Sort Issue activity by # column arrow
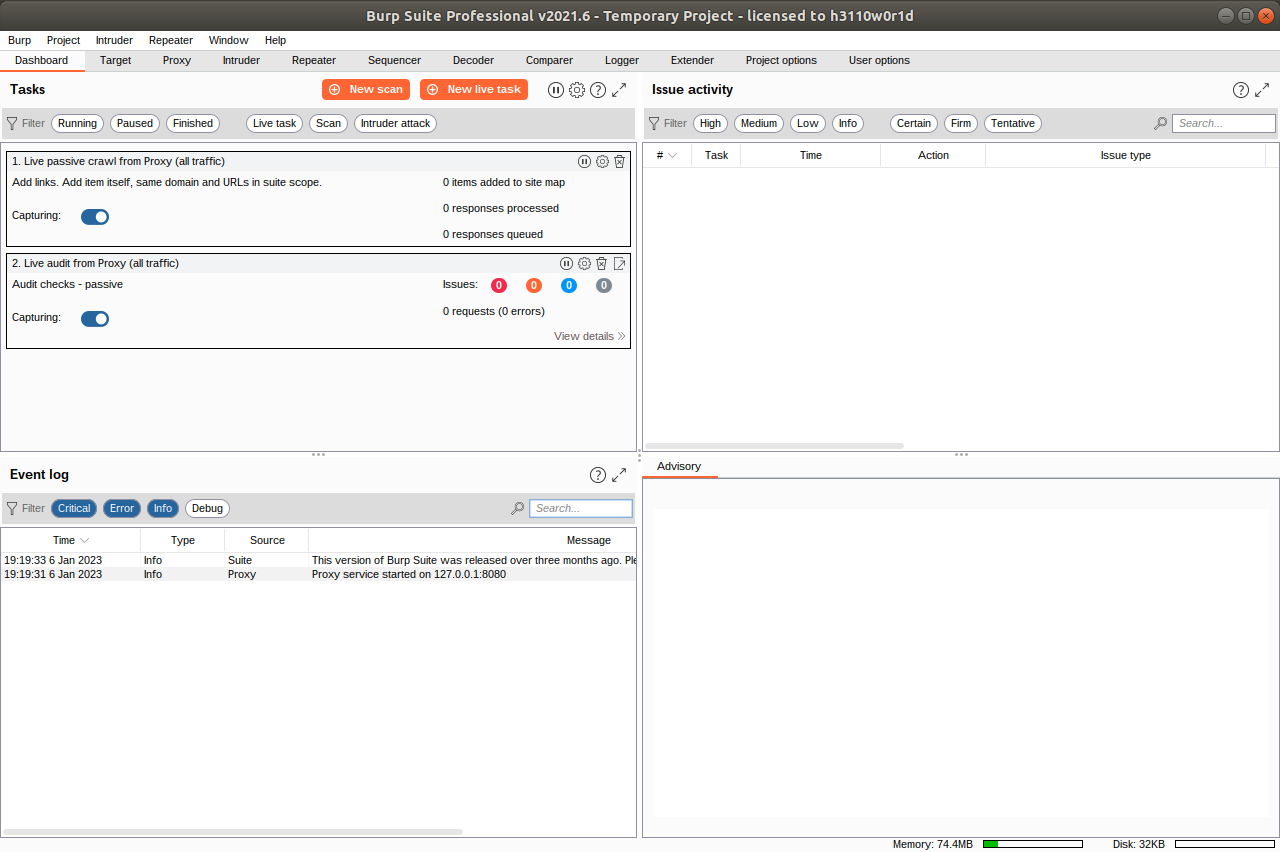Viewport: 1280px width, 852px height. coord(673,156)
